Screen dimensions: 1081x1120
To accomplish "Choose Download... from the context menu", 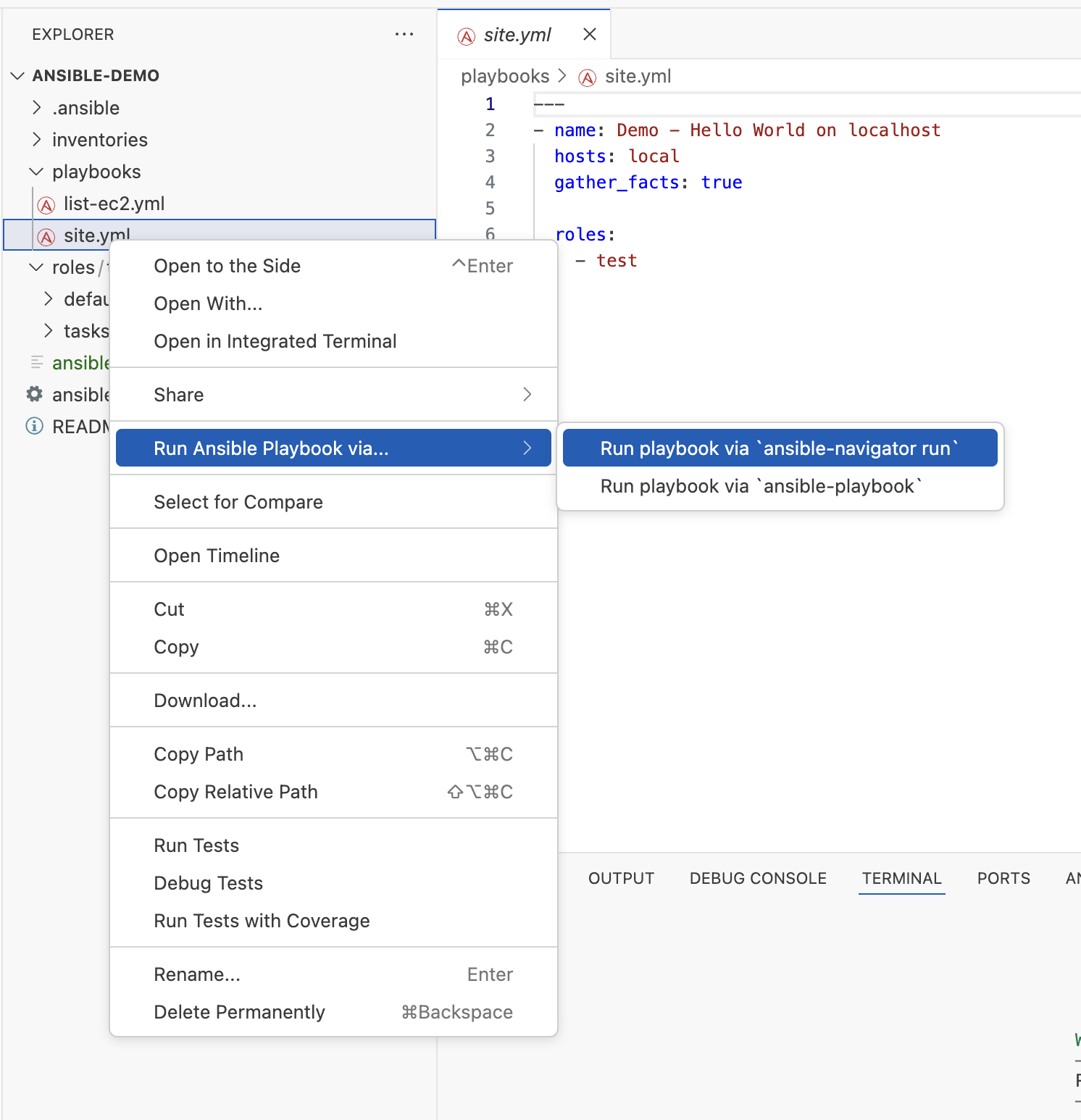I will tap(333, 701).
